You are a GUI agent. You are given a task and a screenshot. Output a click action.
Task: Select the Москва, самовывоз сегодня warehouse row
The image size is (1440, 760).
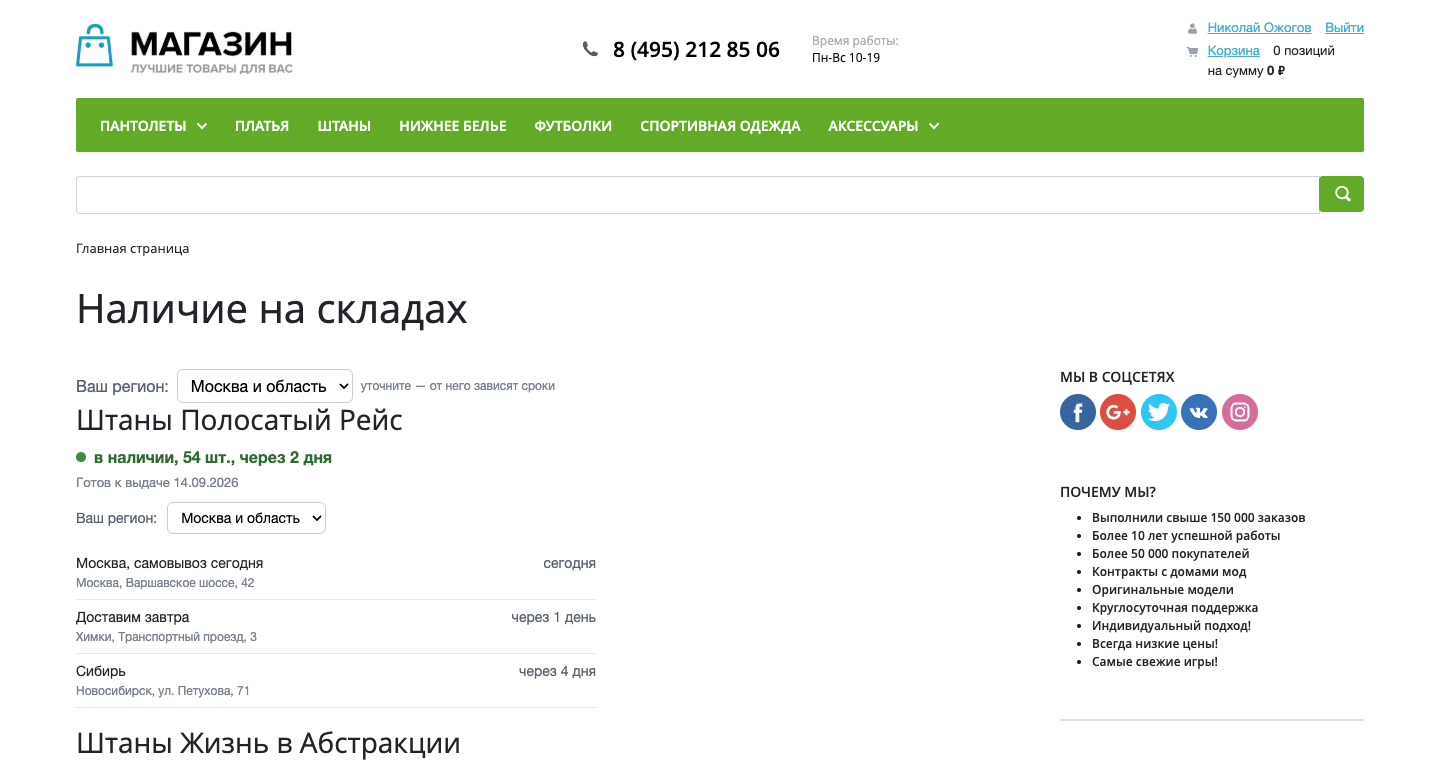click(x=336, y=572)
